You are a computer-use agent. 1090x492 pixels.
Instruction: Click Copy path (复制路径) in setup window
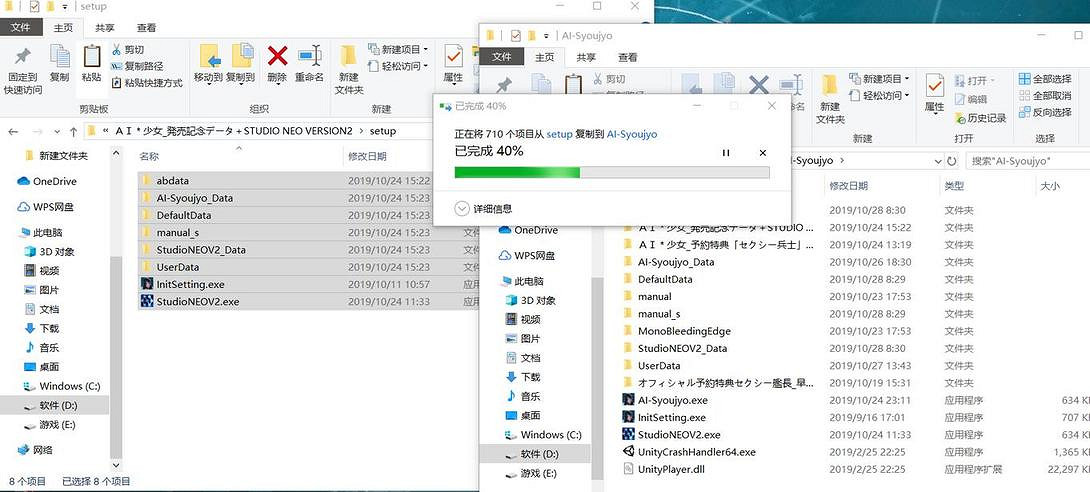pos(137,66)
